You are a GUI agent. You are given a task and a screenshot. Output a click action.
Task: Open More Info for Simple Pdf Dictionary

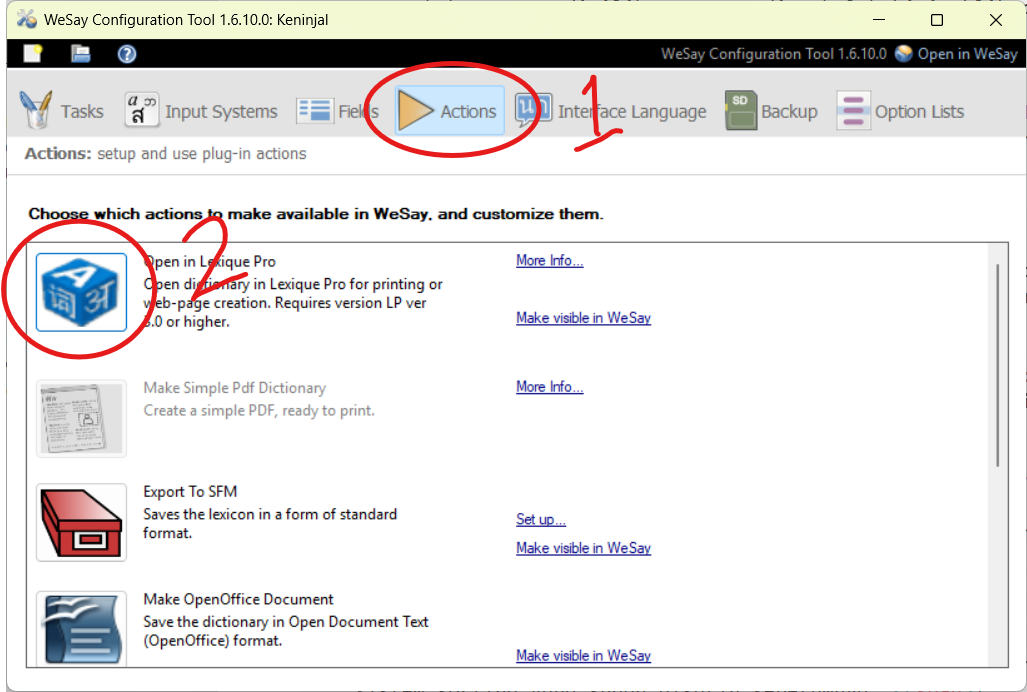549,387
